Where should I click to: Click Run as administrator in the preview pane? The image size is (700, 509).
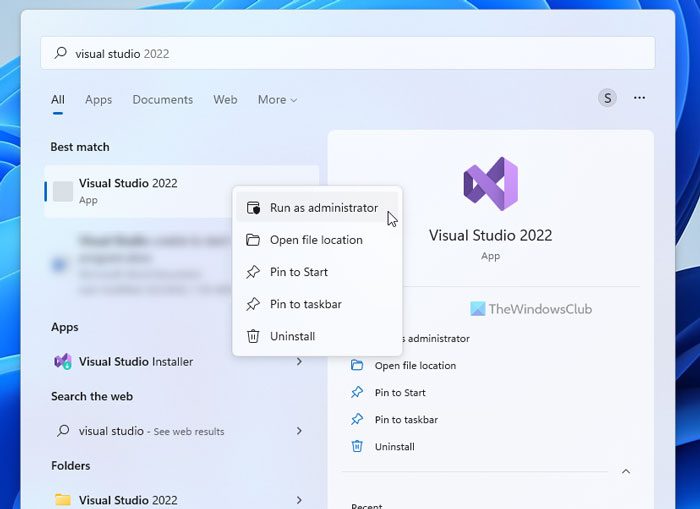(x=436, y=338)
